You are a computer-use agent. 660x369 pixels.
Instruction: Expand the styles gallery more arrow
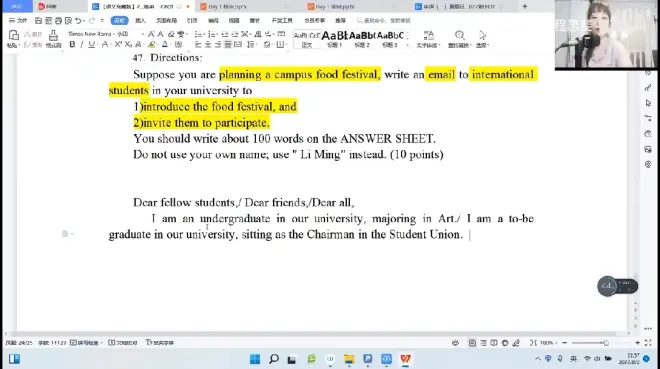(x=407, y=45)
